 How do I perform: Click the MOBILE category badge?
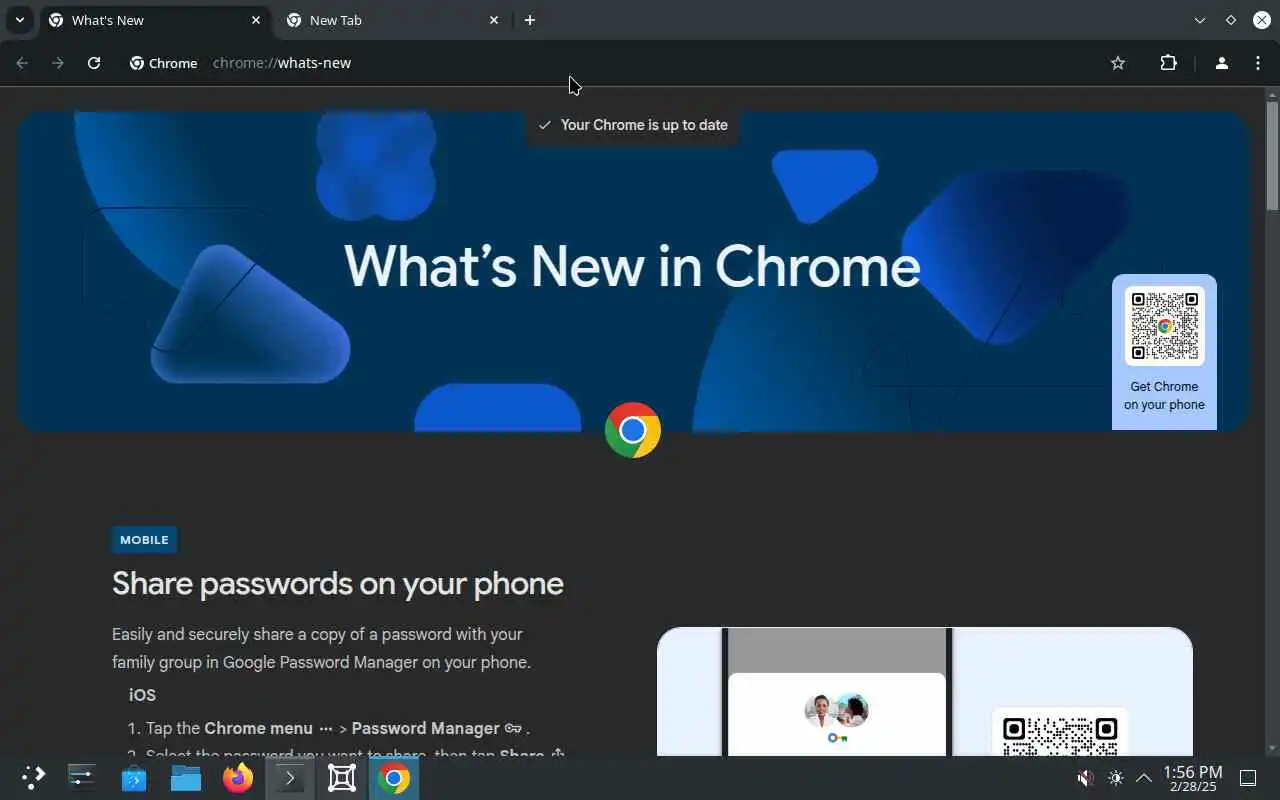tap(144, 540)
